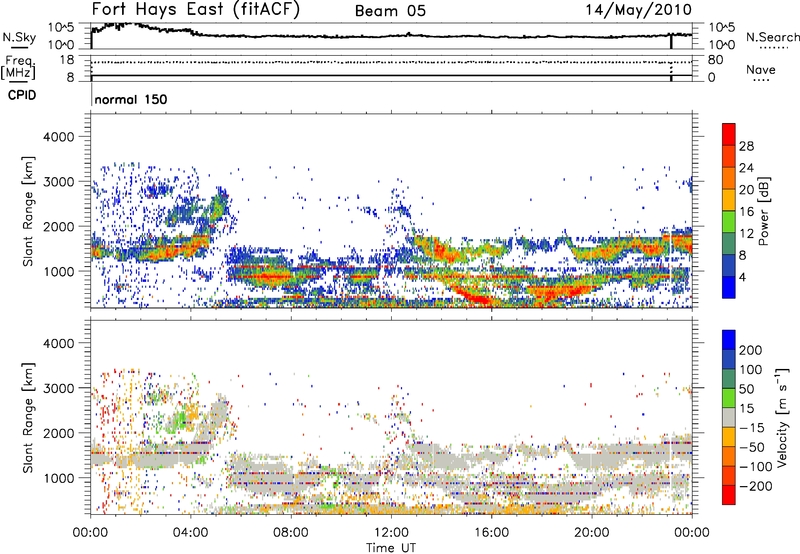Click the '80' Nave tick label
Screen dimensions: 800x554
pyautogui.click(x=715, y=60)
